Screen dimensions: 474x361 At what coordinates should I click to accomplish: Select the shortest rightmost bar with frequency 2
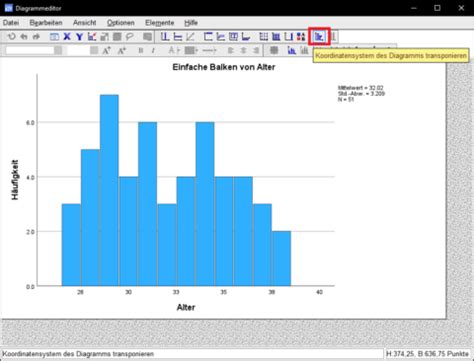coord(281,259)
